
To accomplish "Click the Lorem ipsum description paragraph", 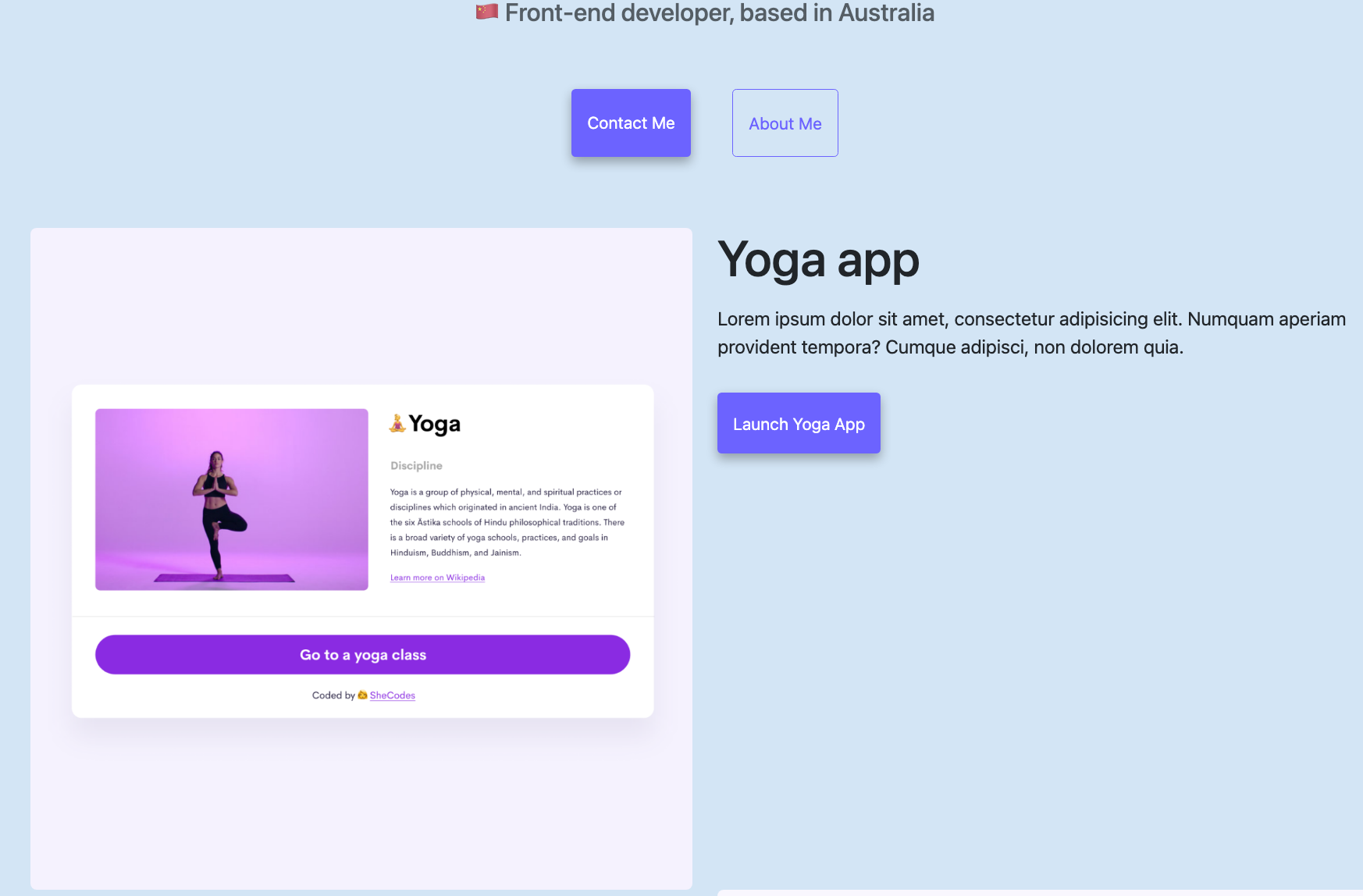I will (x=1031, y=333).
